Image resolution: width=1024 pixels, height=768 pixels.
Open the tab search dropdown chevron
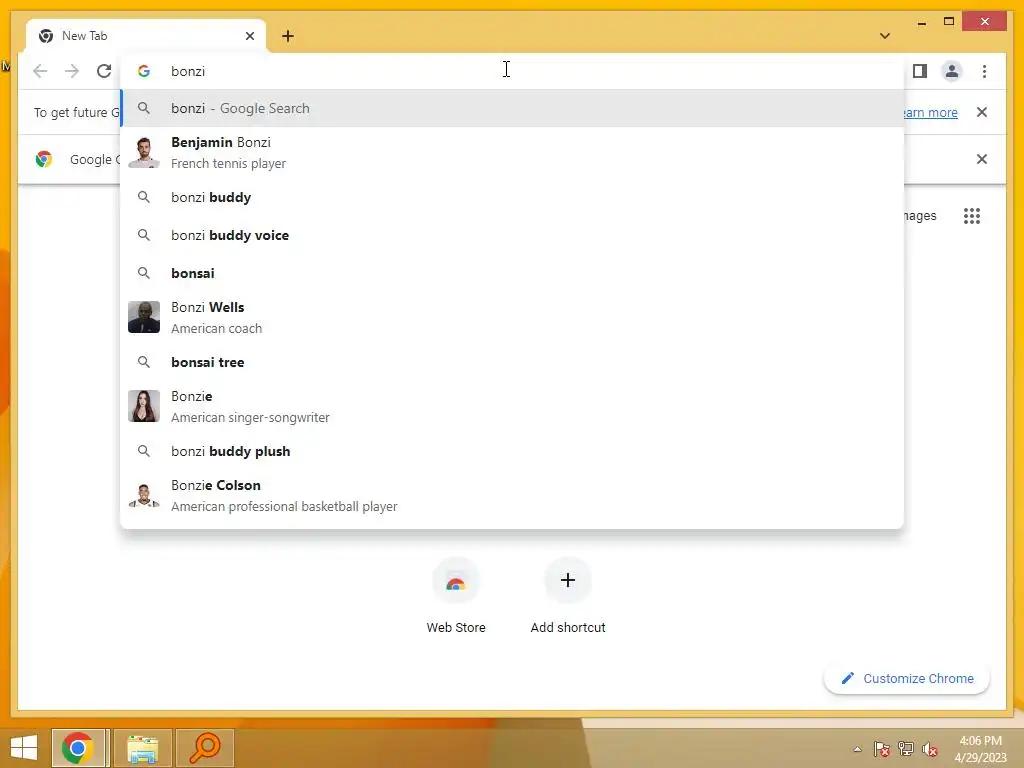[885, 36]
